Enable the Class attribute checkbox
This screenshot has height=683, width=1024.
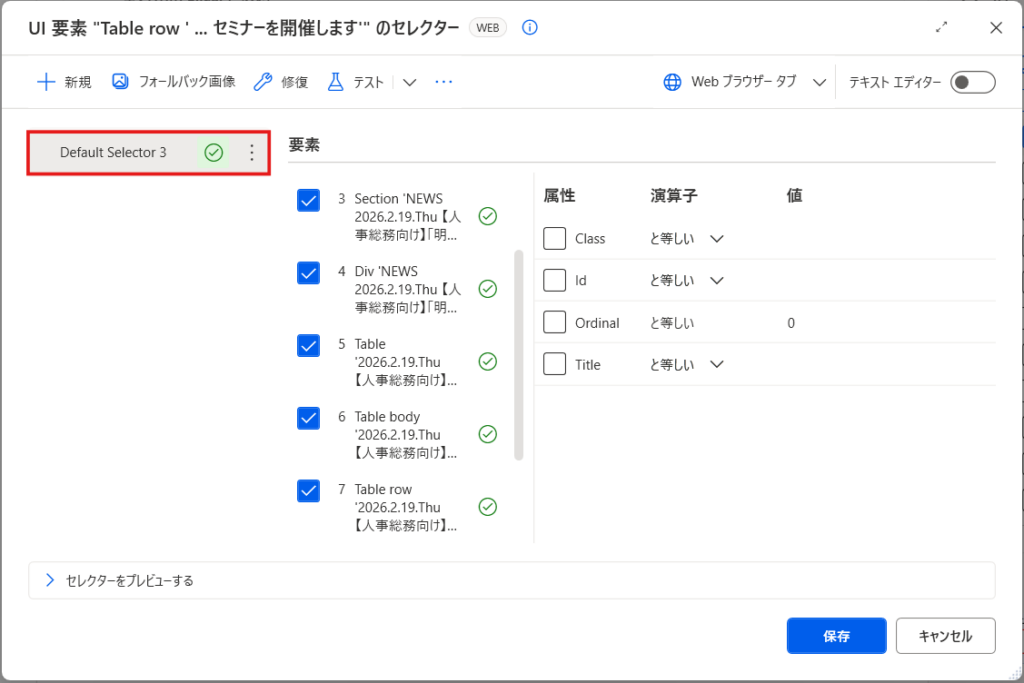(555, 239)
